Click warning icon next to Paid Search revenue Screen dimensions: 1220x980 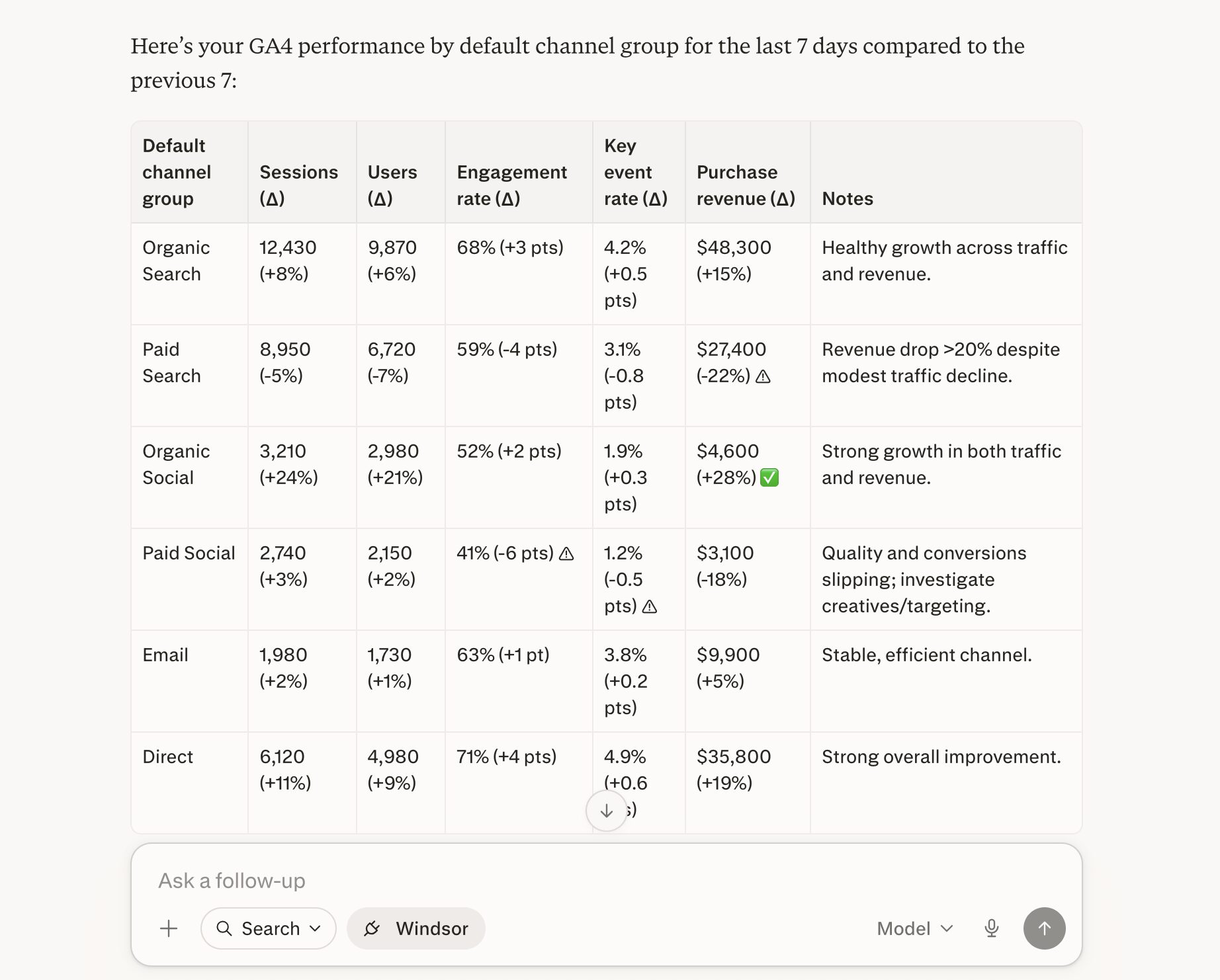[x=763, y=376]
